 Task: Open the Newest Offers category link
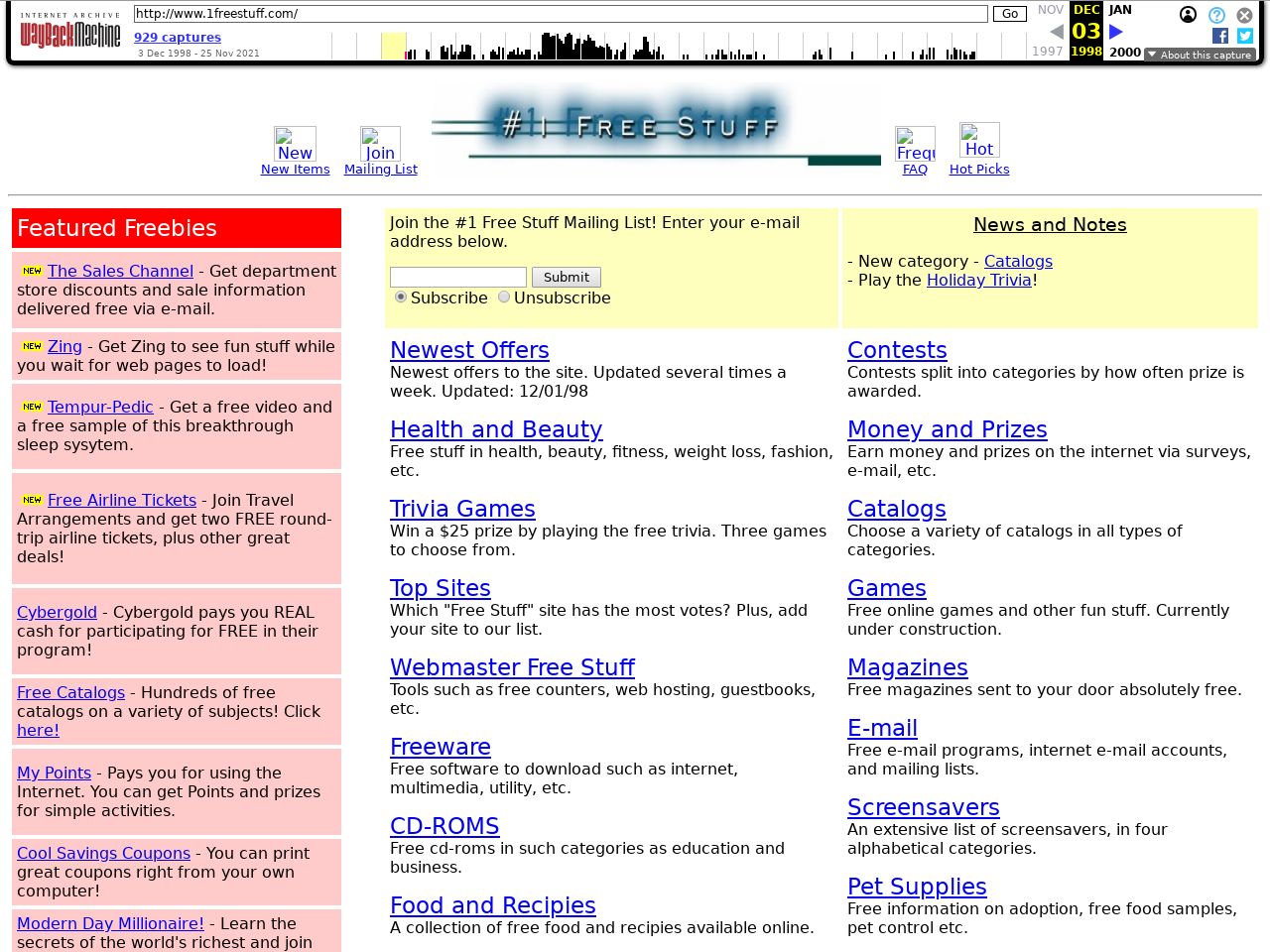[469, 350]
